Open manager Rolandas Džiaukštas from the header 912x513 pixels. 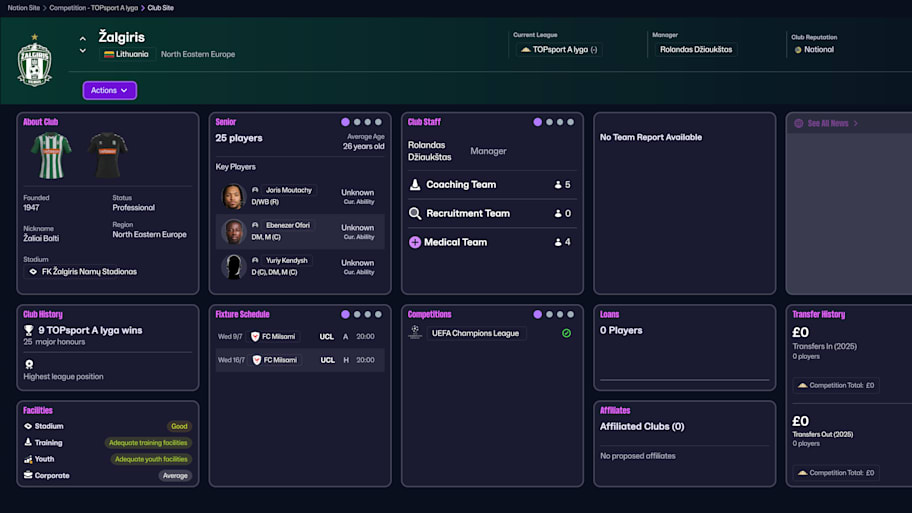coord(696,49)
